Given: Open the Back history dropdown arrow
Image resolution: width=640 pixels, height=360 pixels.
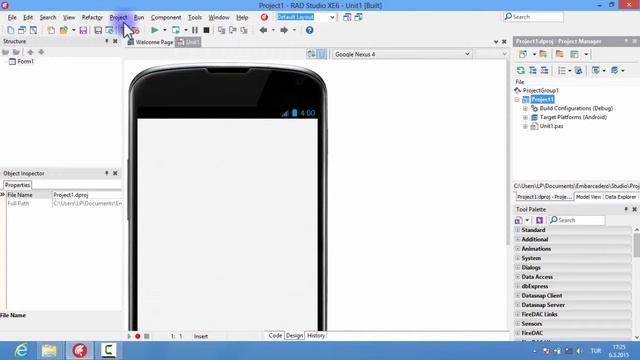Looking at the screenshot, I should tap(273, 30).
